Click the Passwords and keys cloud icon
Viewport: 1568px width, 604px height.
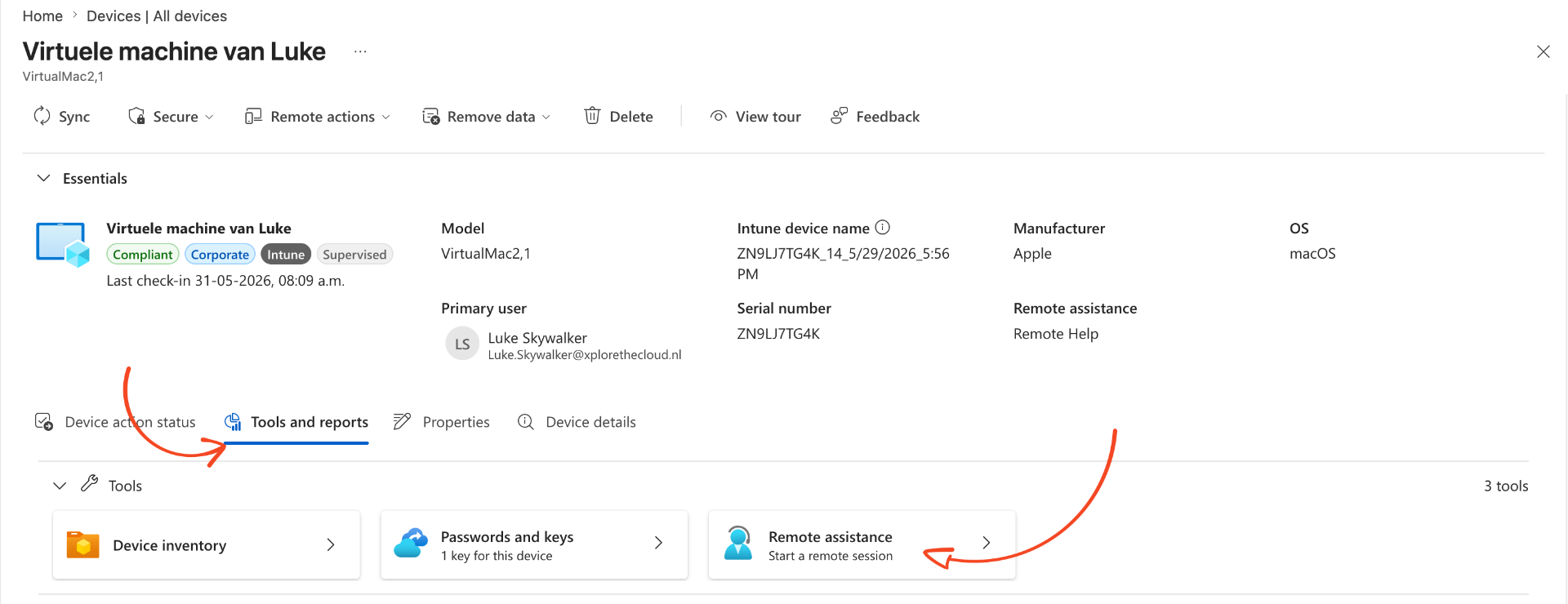click(x=411, y=543)
